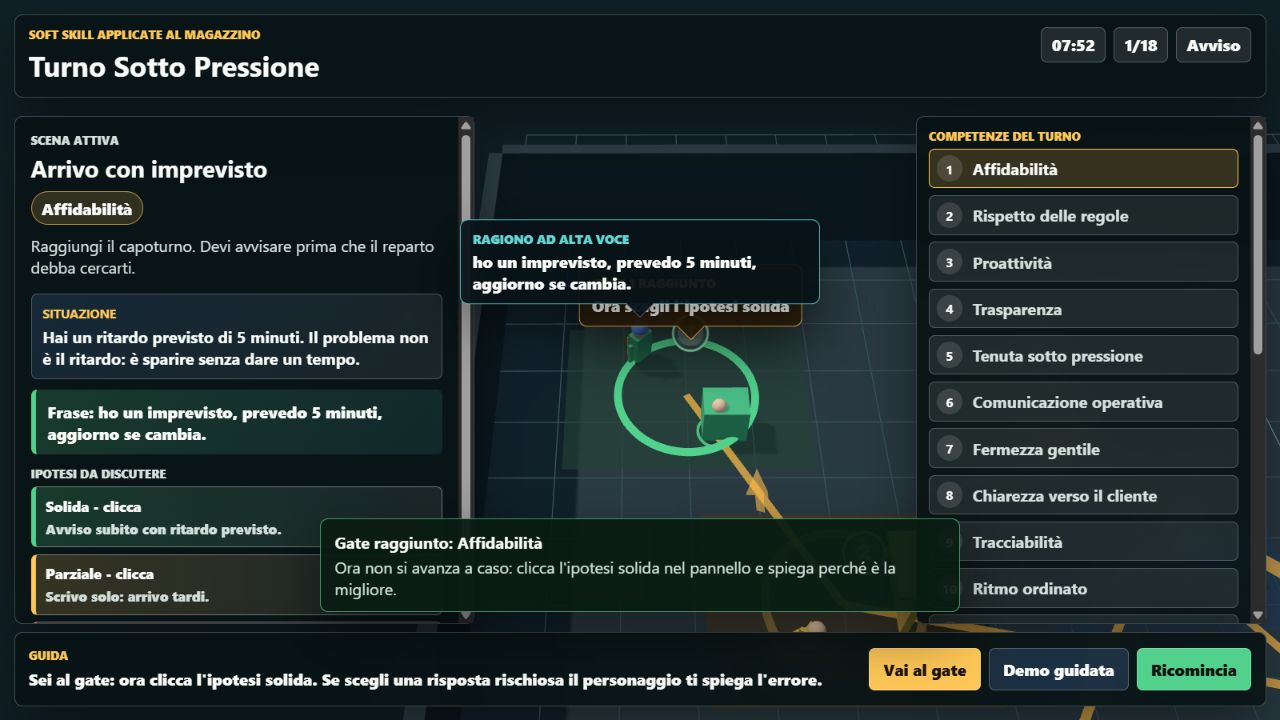Select competency Comunicazione operativa
The width and height of the screenshot is (1280, 720).
coord(1083,402)
